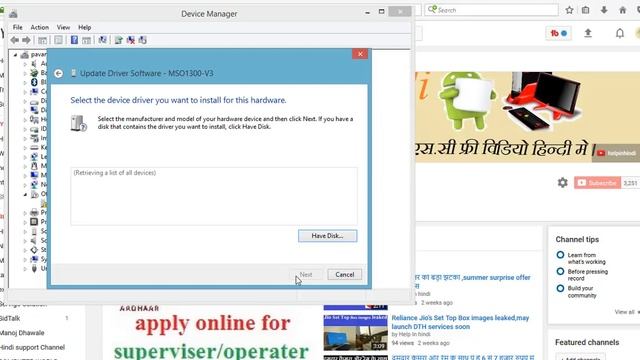The height and width of the screenshot is (360, 640).
Task: Open the Jio Set Top Box video thumbnail
Action: pos(356,332)
